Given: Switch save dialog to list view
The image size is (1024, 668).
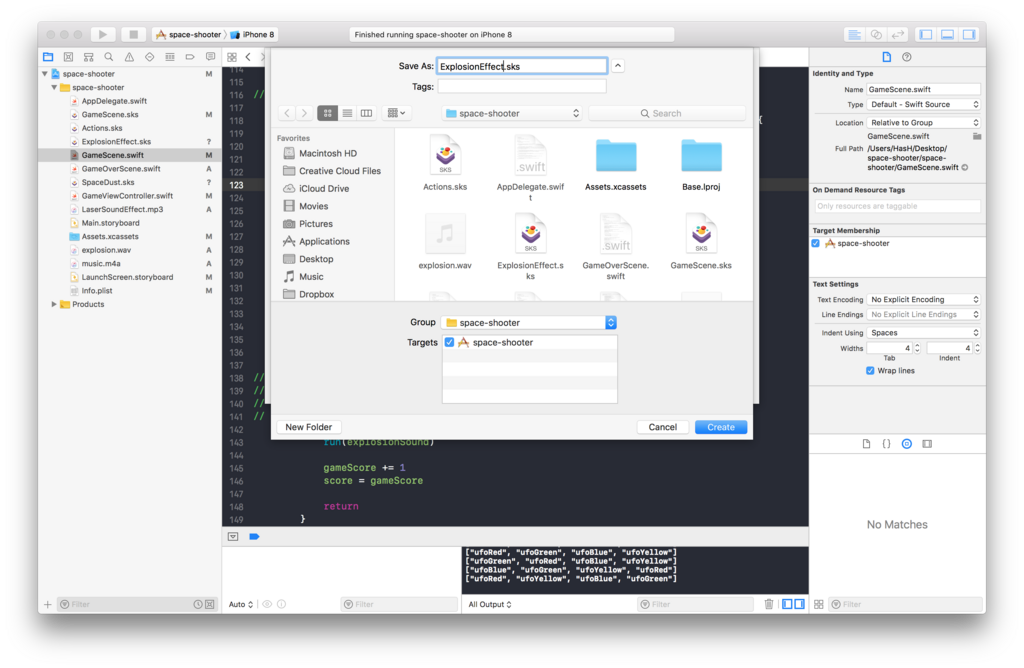Looking at the screenshot, I should [347, 113].
